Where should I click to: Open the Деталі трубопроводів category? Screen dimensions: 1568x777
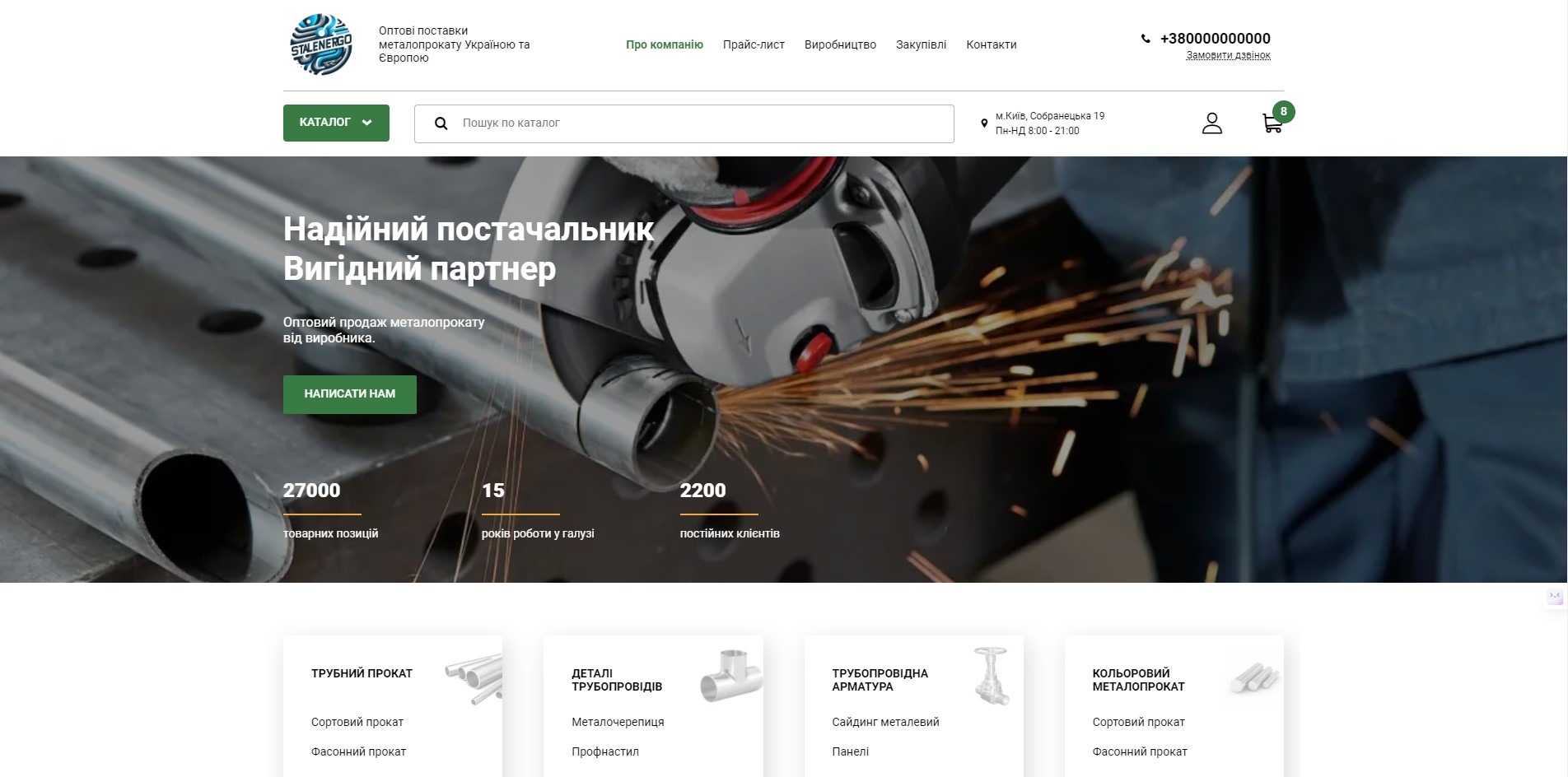coord(617,680)
